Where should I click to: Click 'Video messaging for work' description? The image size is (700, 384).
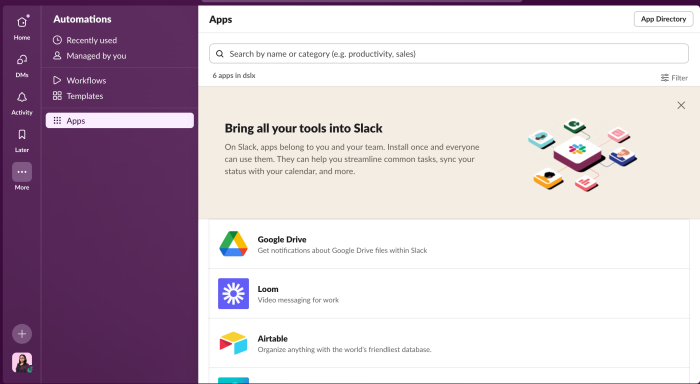pyautogui.click(x=298, y=300)
